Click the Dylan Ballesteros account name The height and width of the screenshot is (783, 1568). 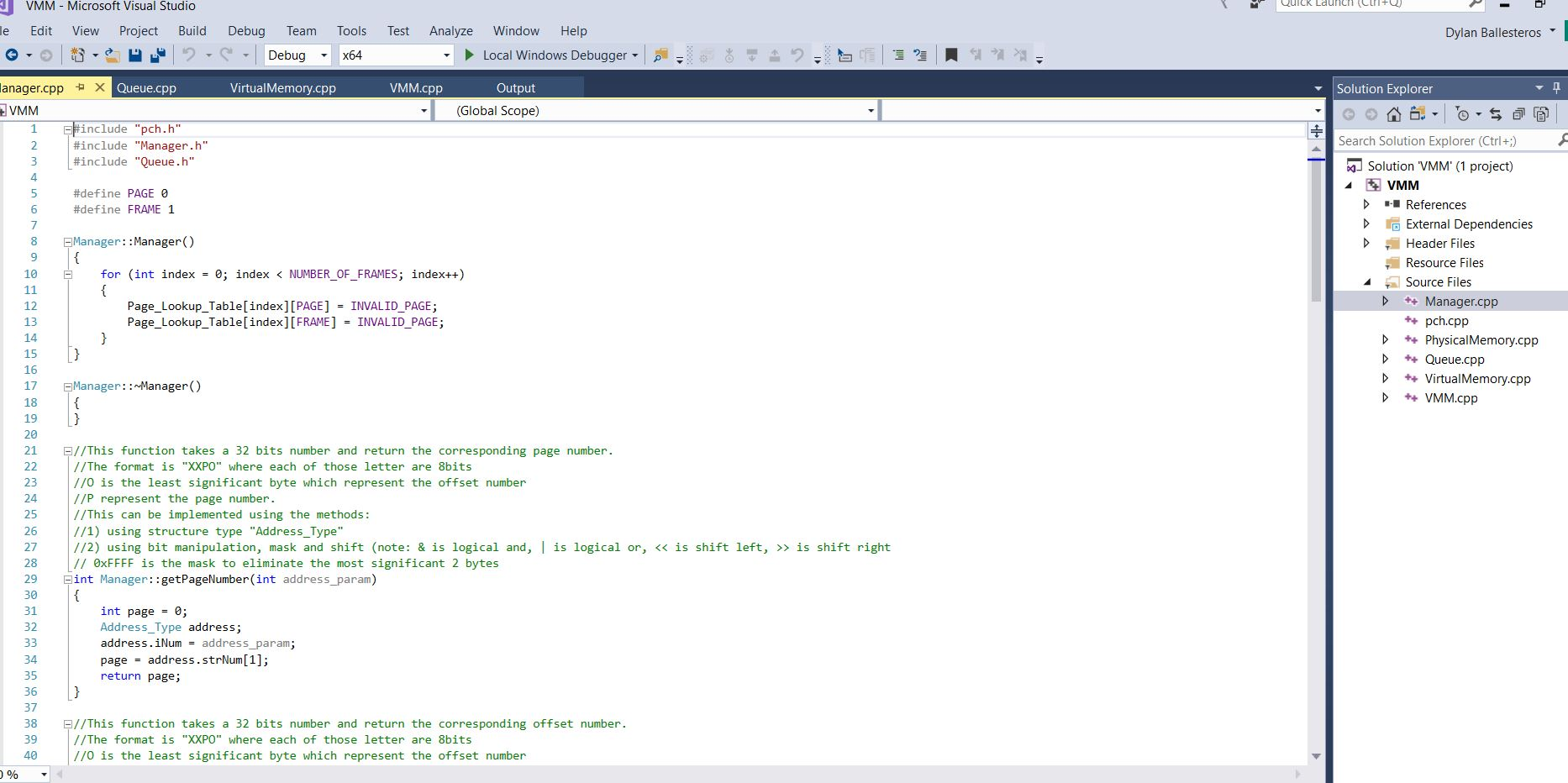coord(1494,32)
